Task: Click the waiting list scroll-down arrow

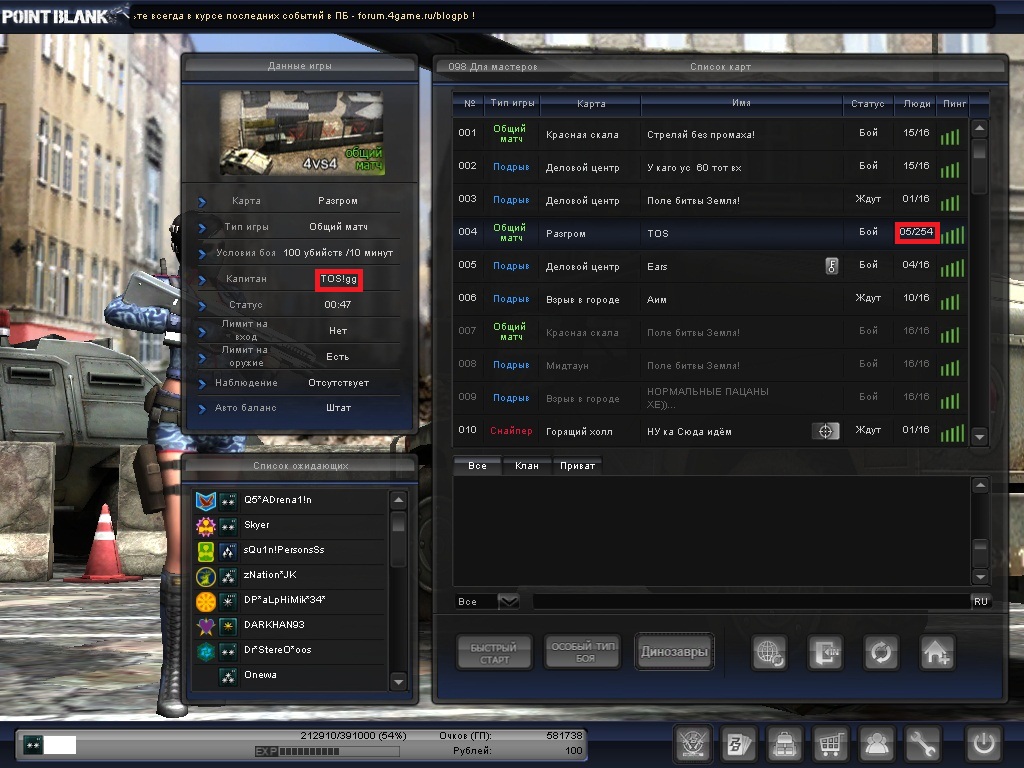Action: 398,682
